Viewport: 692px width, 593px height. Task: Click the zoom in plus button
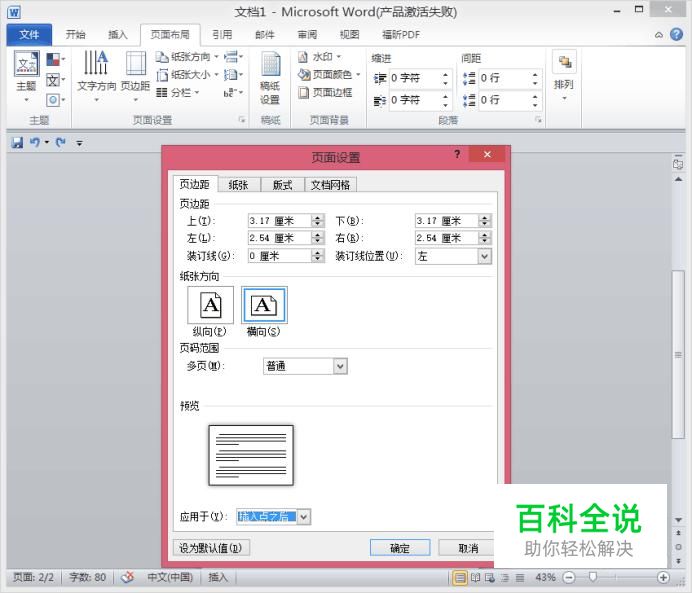click(x=663, y=577)
